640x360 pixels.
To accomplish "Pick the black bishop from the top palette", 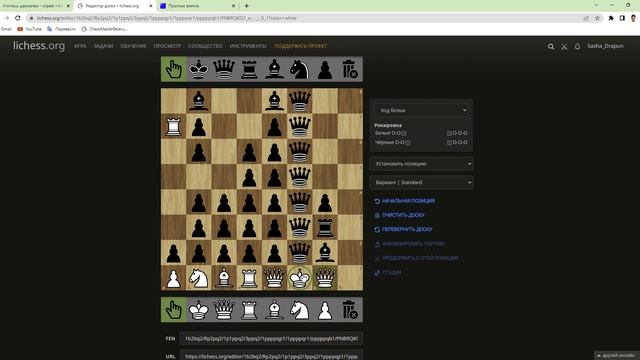I will point(274,69).
